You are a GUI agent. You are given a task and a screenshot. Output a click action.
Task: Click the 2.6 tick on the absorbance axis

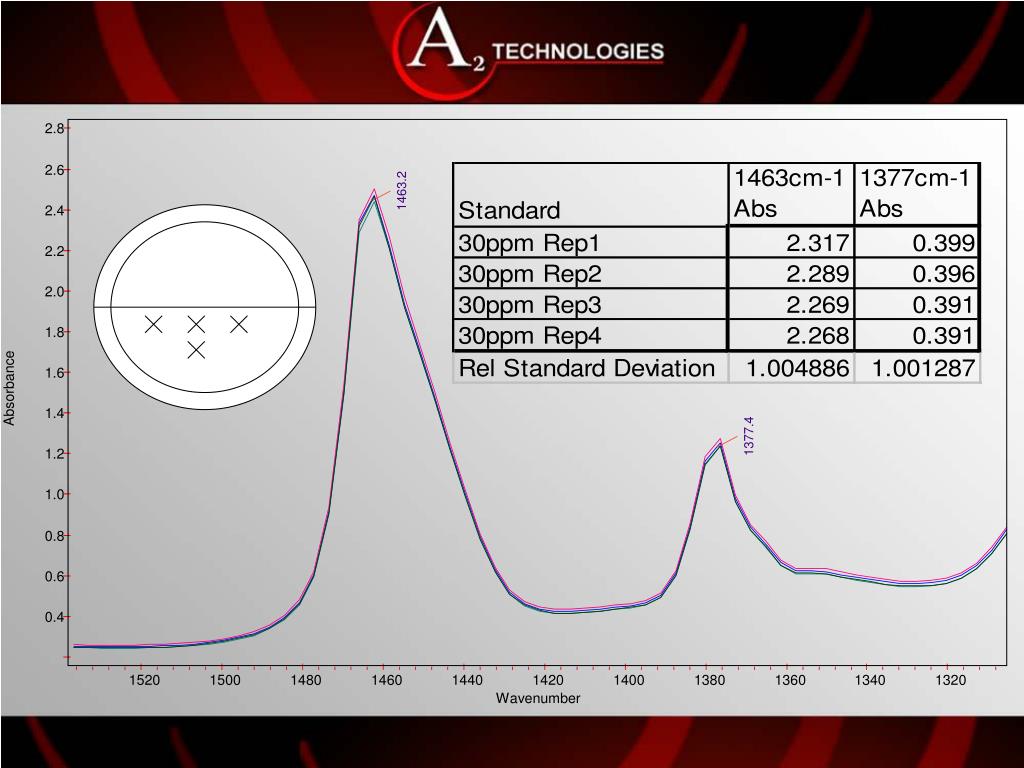(54, 170)
